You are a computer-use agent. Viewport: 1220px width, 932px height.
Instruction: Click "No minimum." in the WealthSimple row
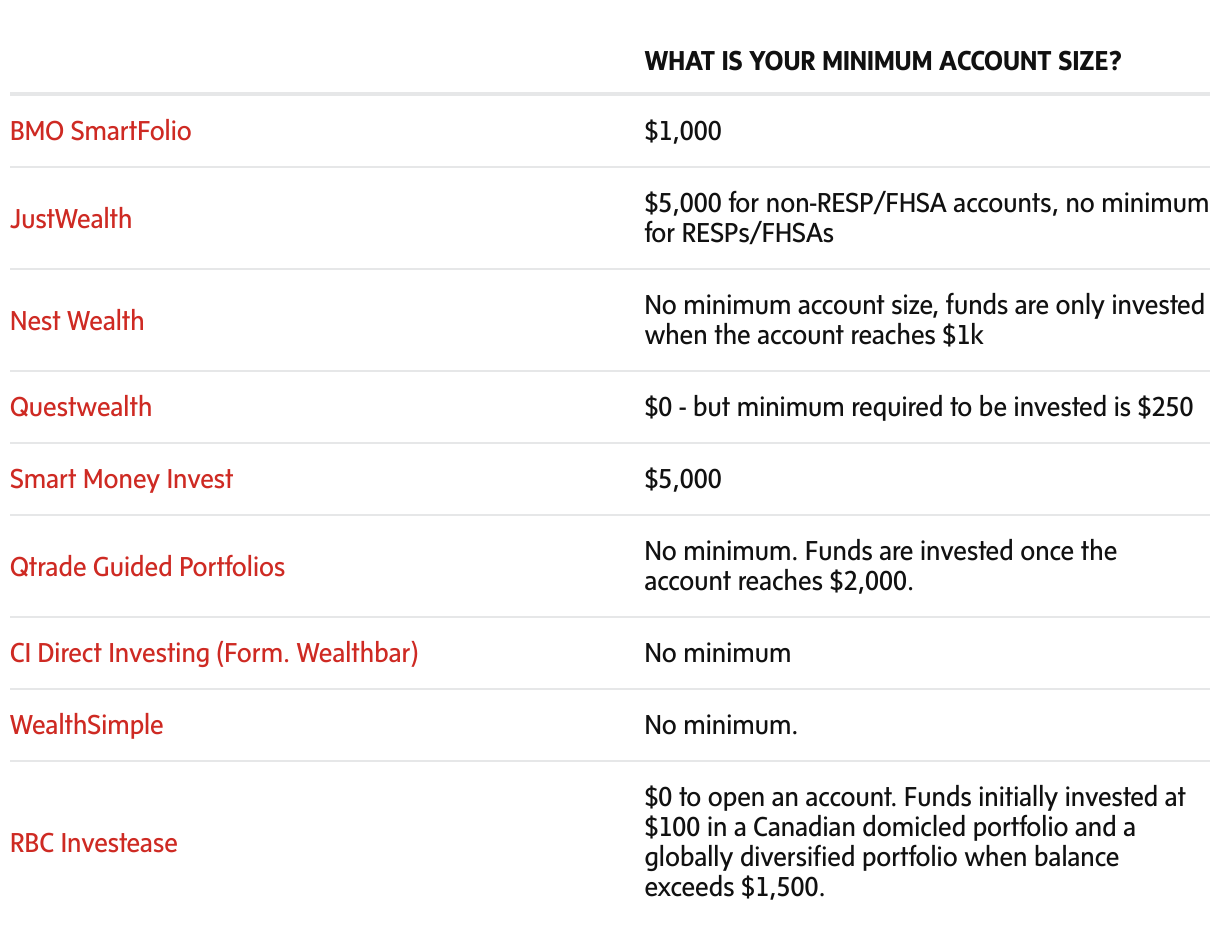click(721, 725)
